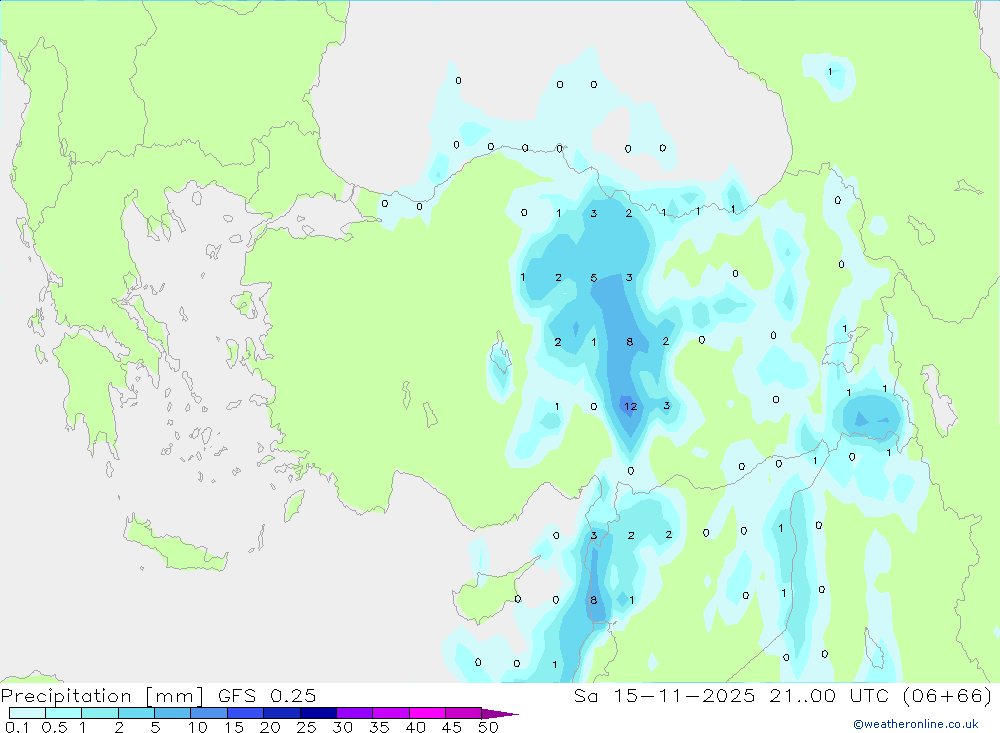The width and height of the screenshot is (1000, 733).
Task: Click the legend label '0.5'
Action: (x=54, y=727)
